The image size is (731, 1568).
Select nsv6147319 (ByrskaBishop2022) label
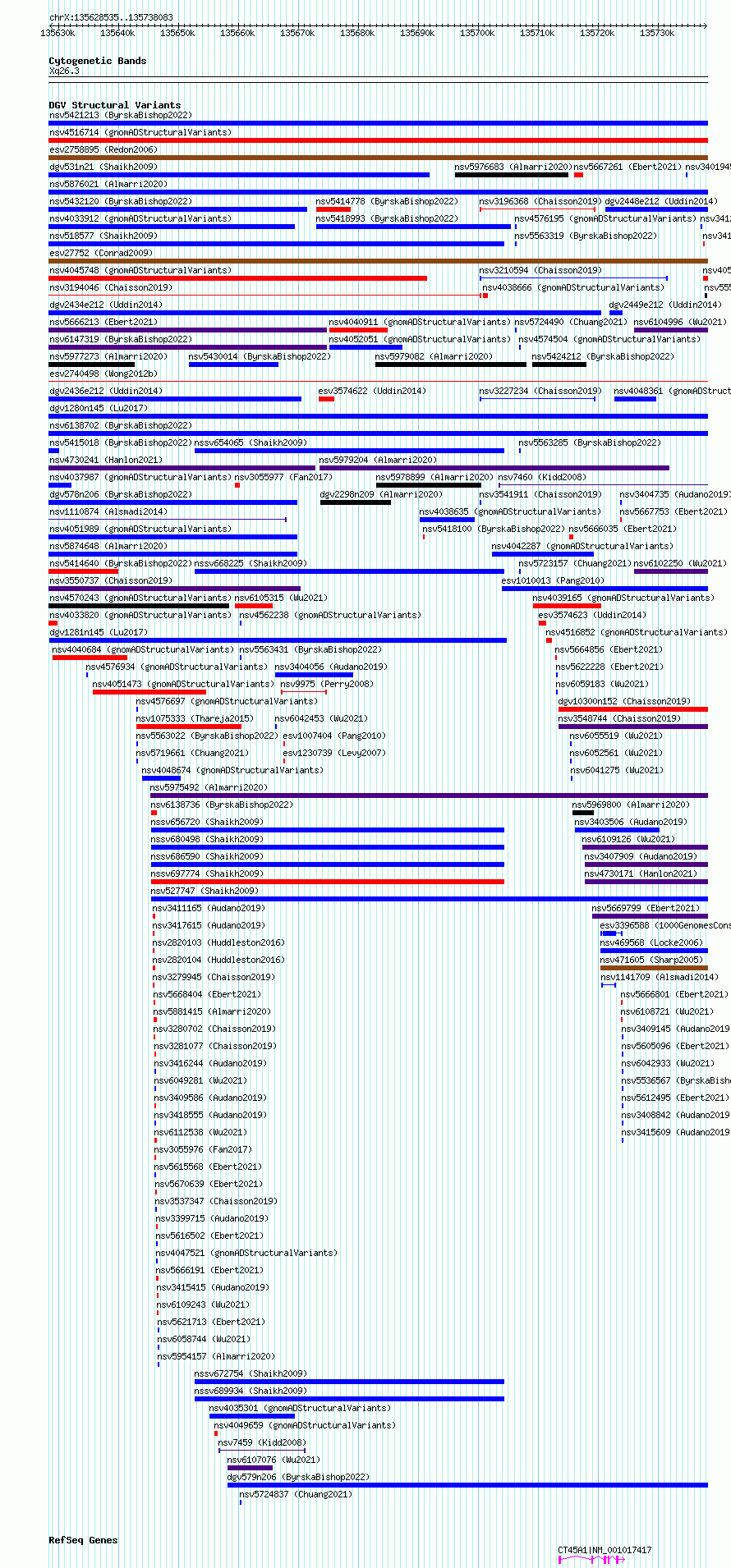coord(120,339)
